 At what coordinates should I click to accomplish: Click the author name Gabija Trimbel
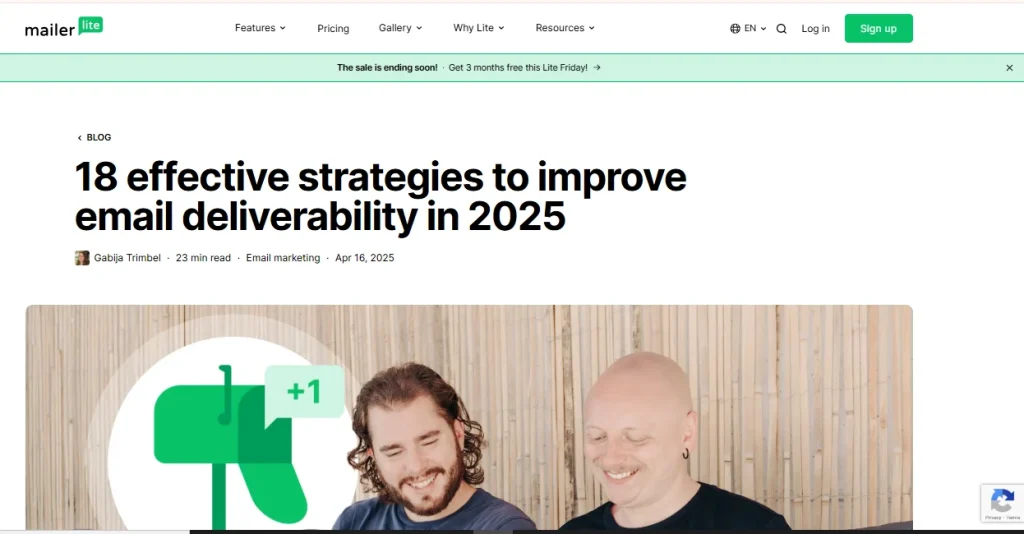tap(127, 258)
